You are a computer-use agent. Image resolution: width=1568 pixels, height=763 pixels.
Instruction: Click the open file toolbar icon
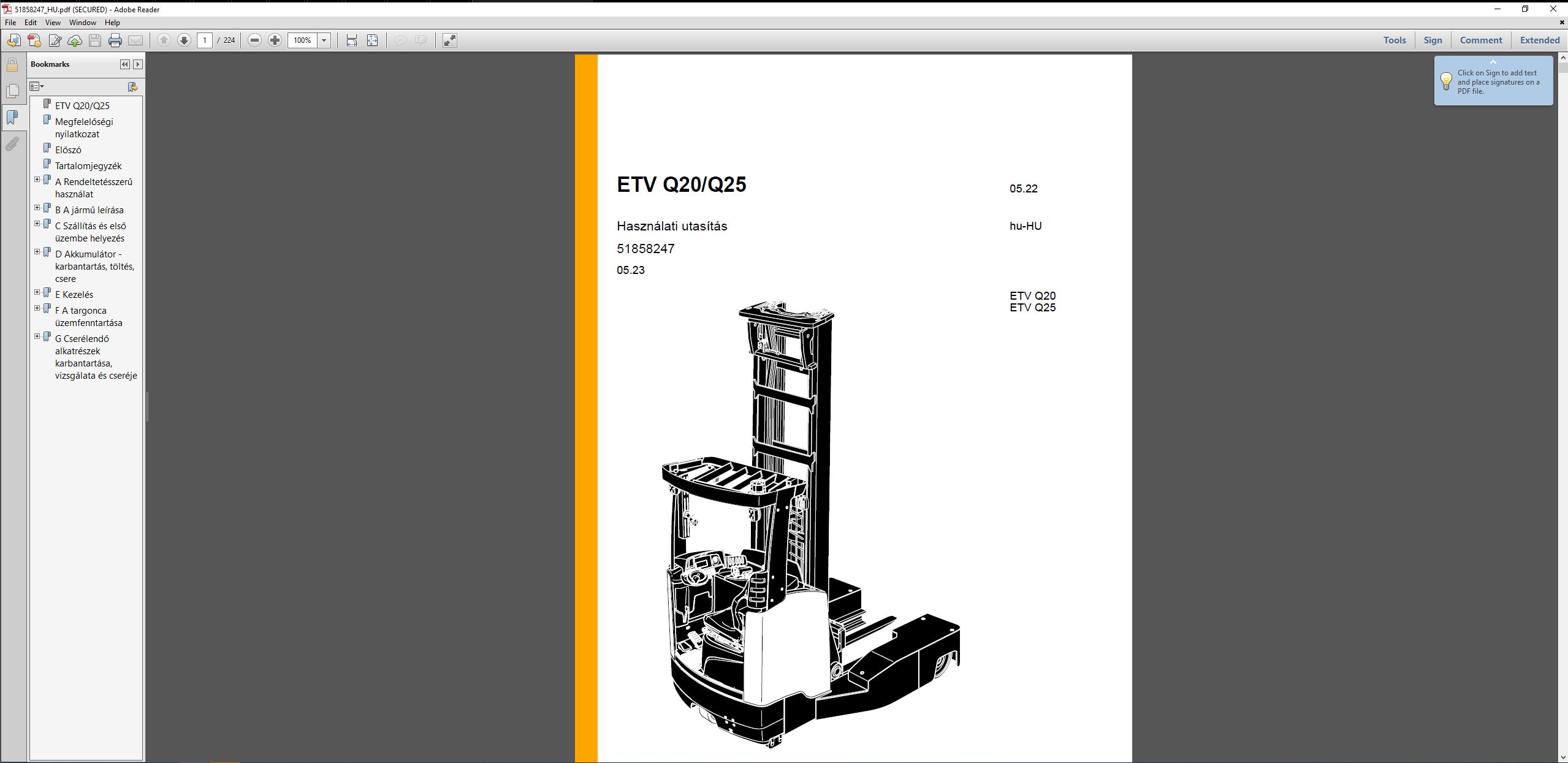pyautogui.click(x=13, y=40)
